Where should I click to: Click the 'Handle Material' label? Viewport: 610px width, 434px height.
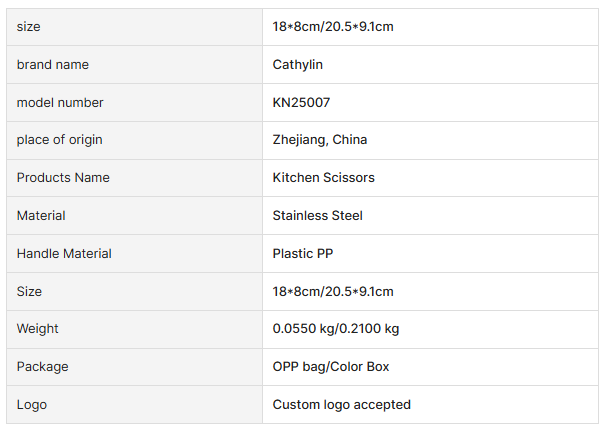tap(64, 254)
